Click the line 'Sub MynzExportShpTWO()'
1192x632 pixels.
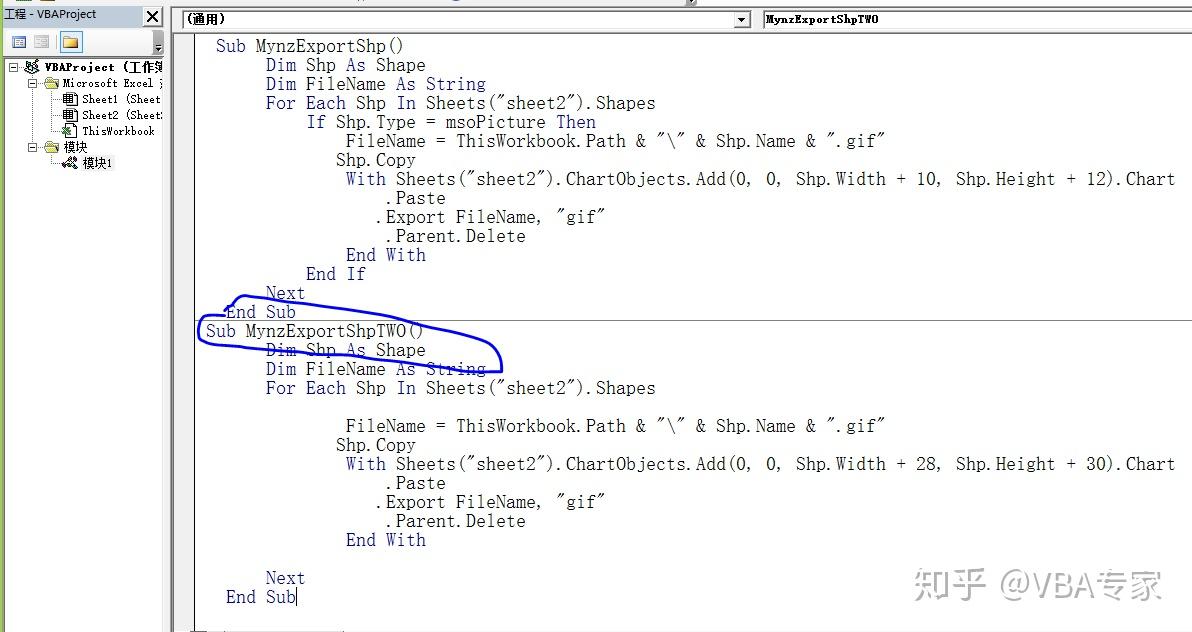click(x=315, y=332)
